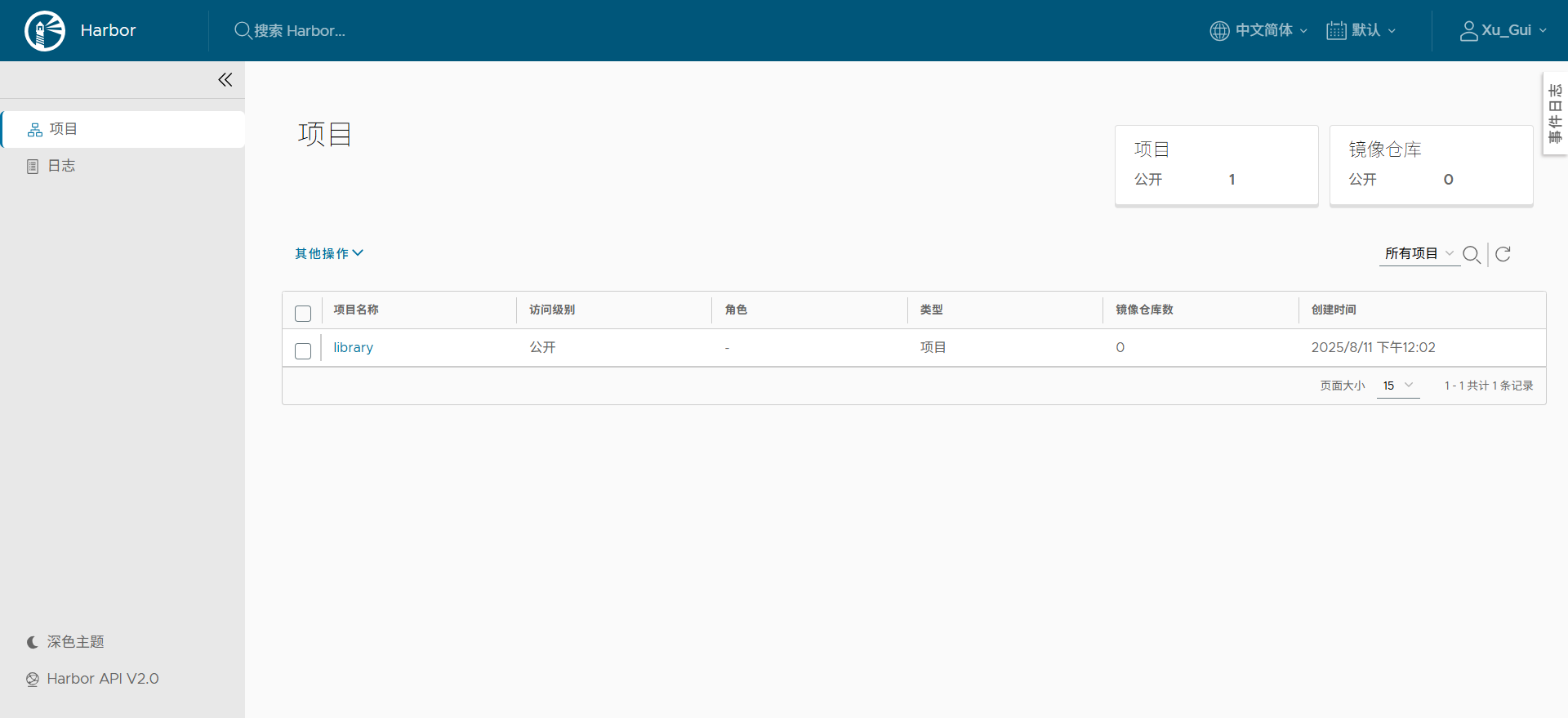Image resolution: width=1568 pixels, height=718 pixels.
Task: Open the Xu_Gui user menu
Action: (1503, 30)
